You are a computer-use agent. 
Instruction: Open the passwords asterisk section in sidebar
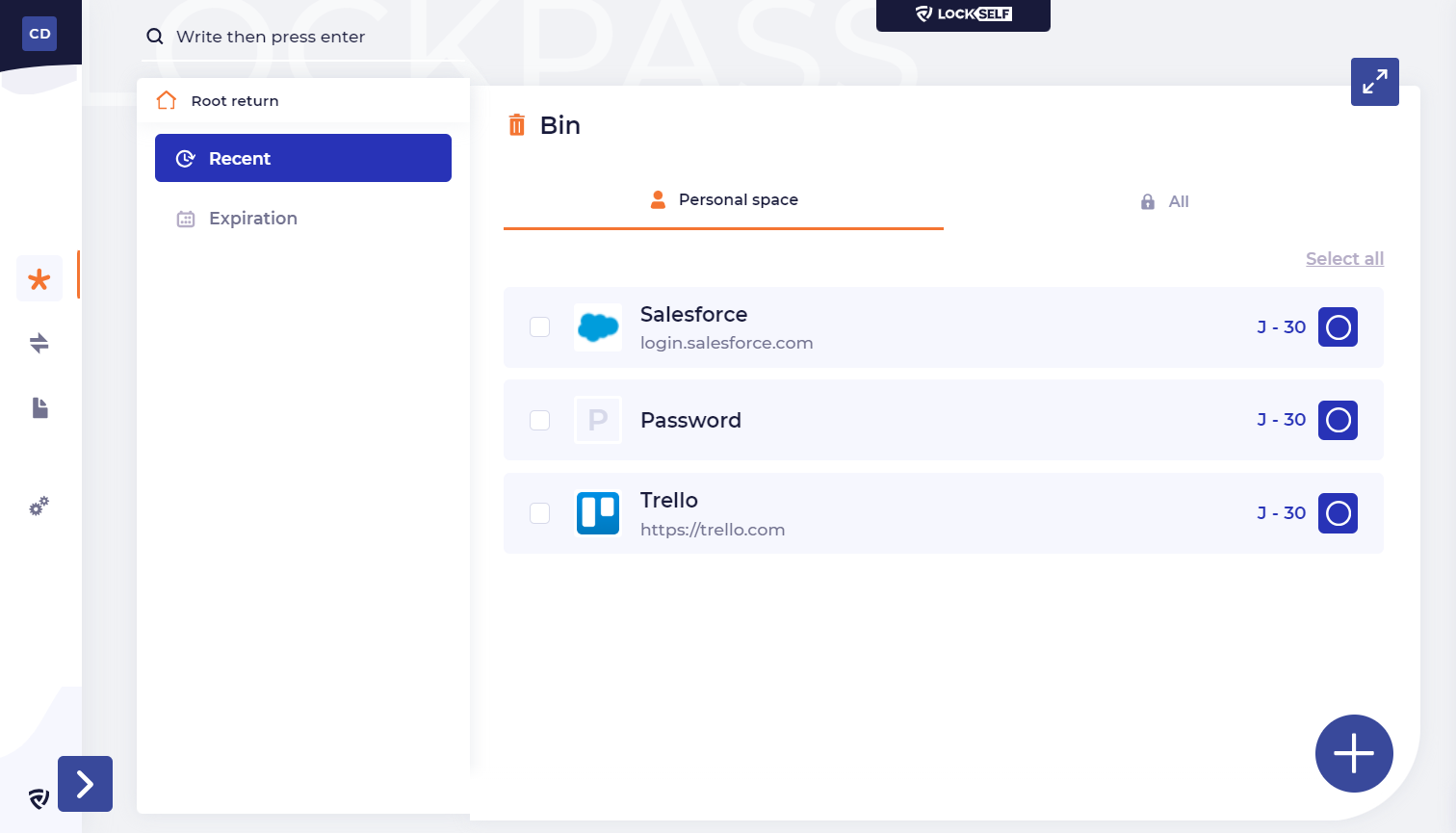coord(39,279)
